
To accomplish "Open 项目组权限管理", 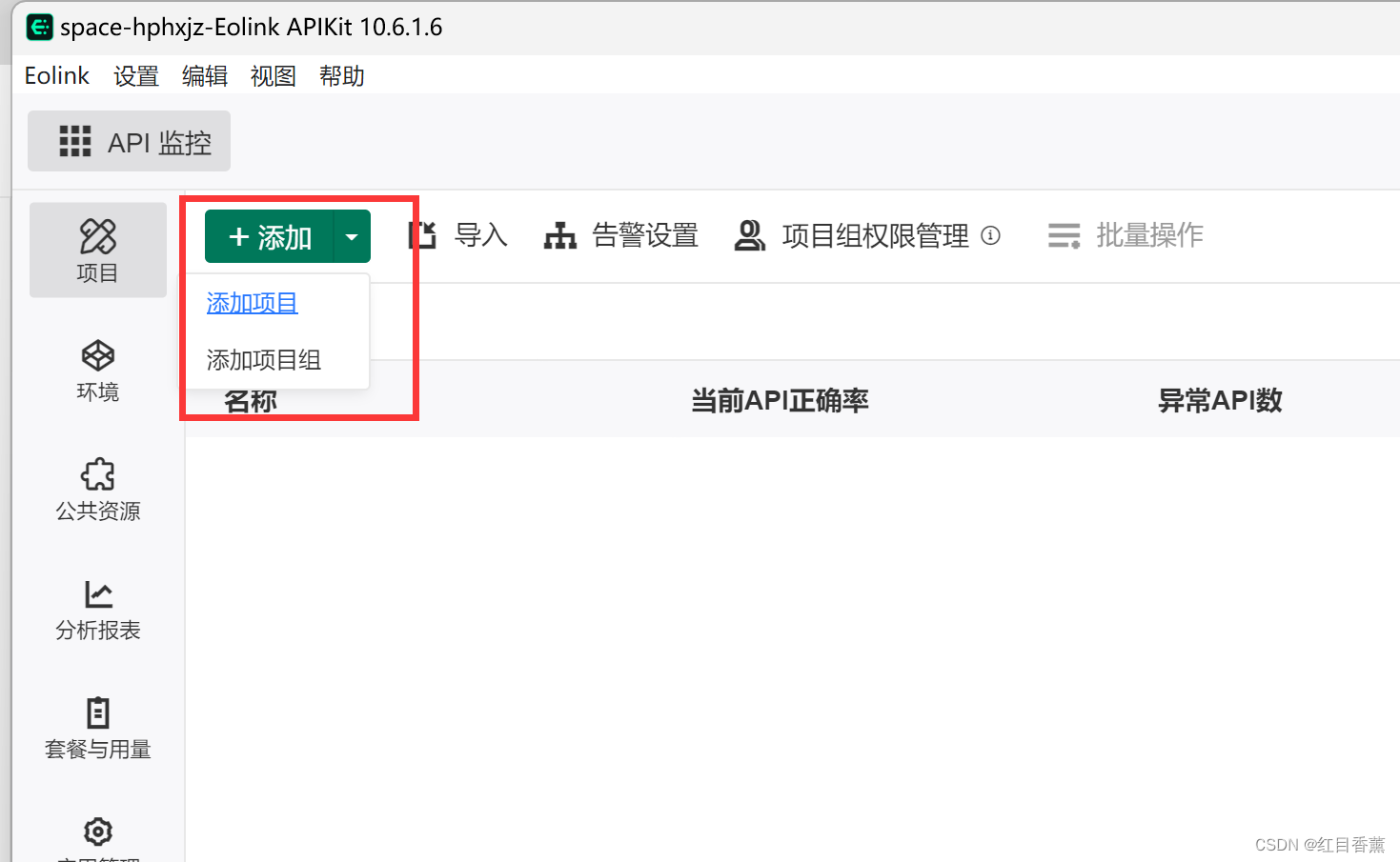I will (x=875, y=235).
